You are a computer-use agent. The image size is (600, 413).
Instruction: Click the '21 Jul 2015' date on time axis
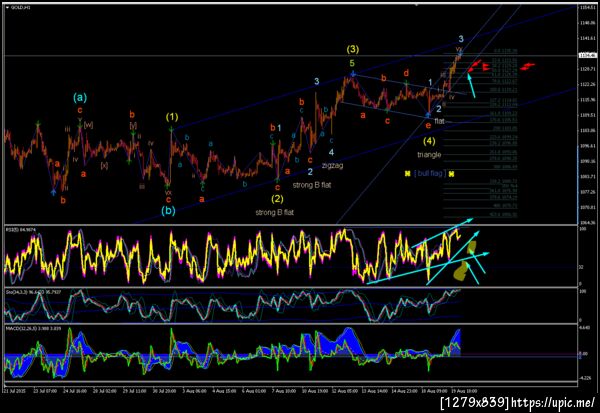[13, 391]
